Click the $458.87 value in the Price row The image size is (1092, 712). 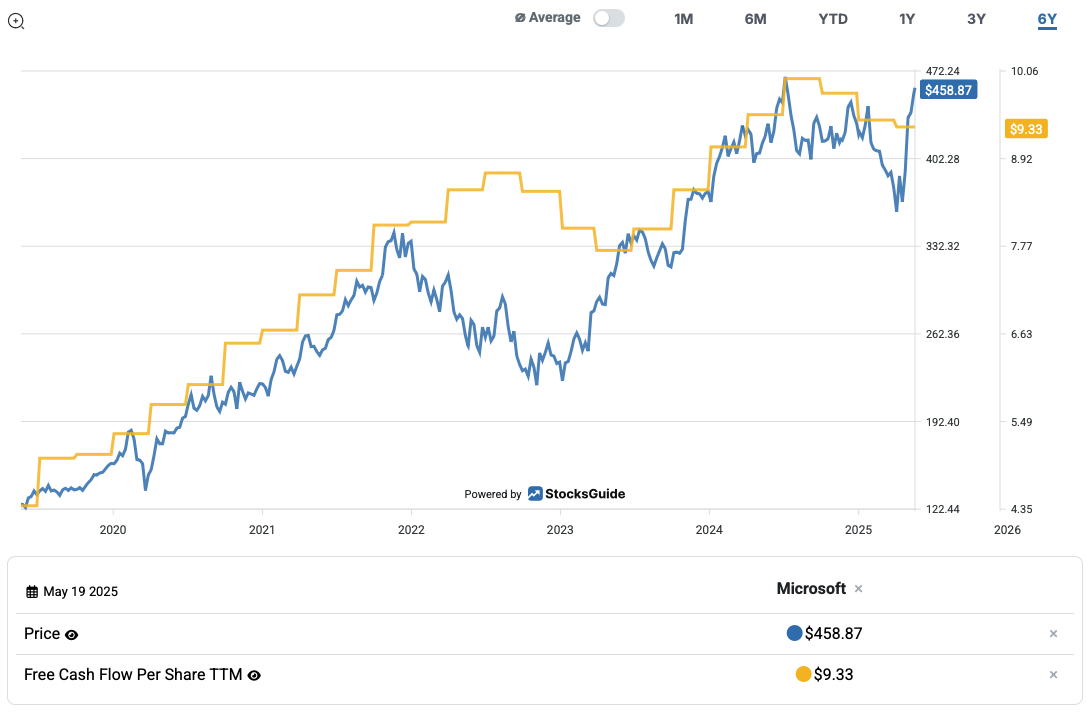(x=834, y=633)
